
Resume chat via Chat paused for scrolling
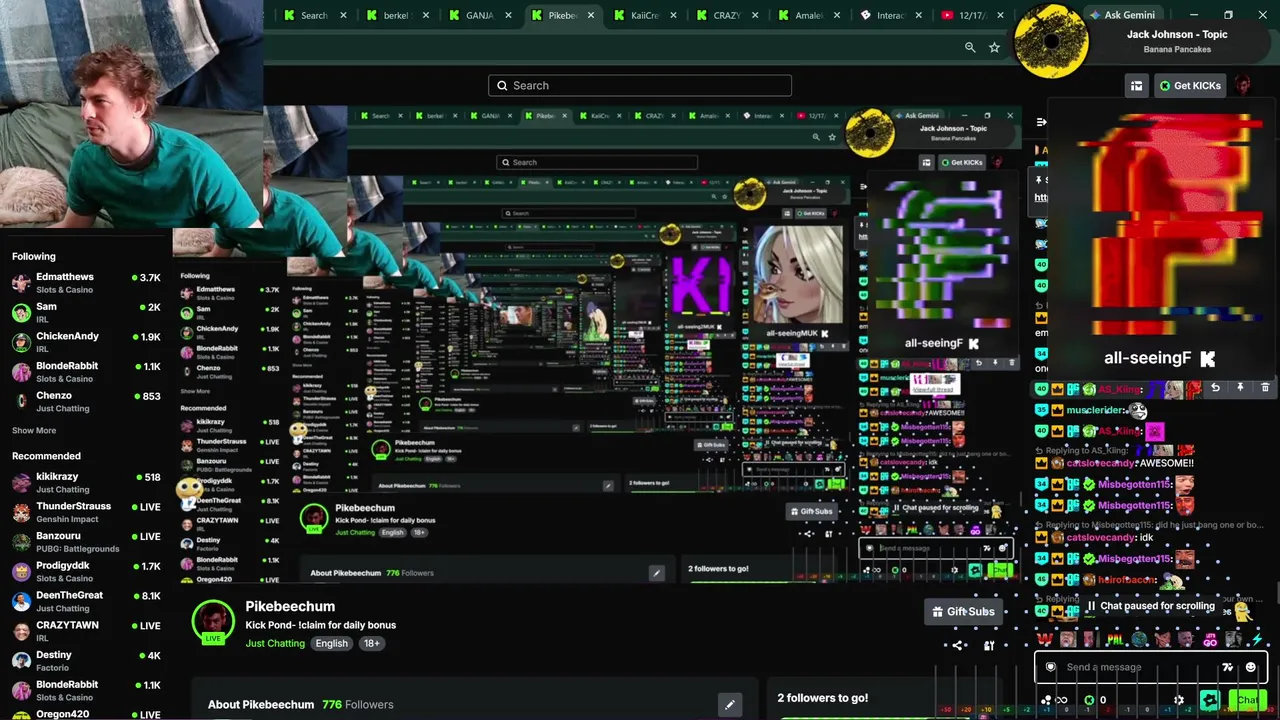coord(1150,606)
